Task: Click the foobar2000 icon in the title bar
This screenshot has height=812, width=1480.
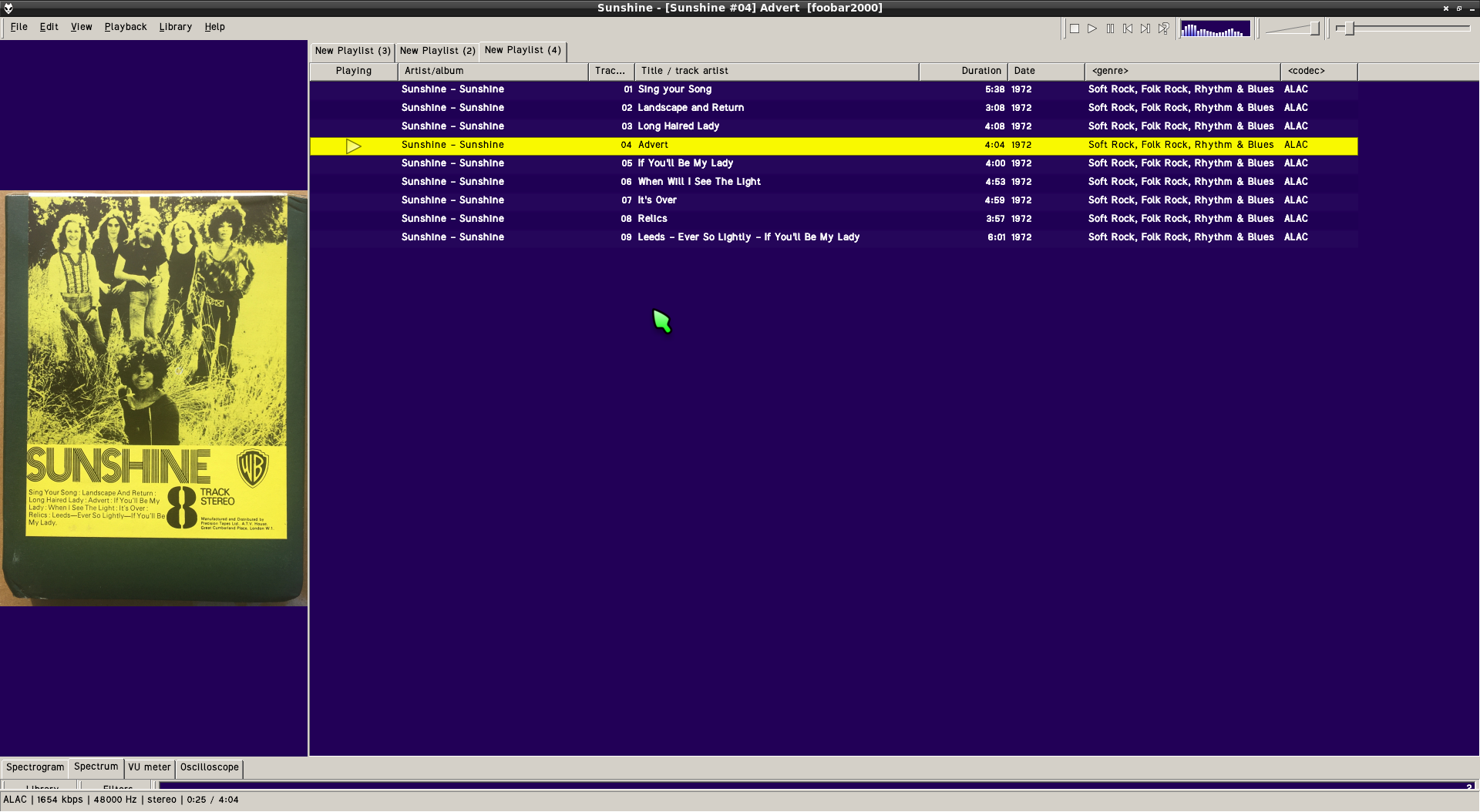Action: click(x=8, y=8)
